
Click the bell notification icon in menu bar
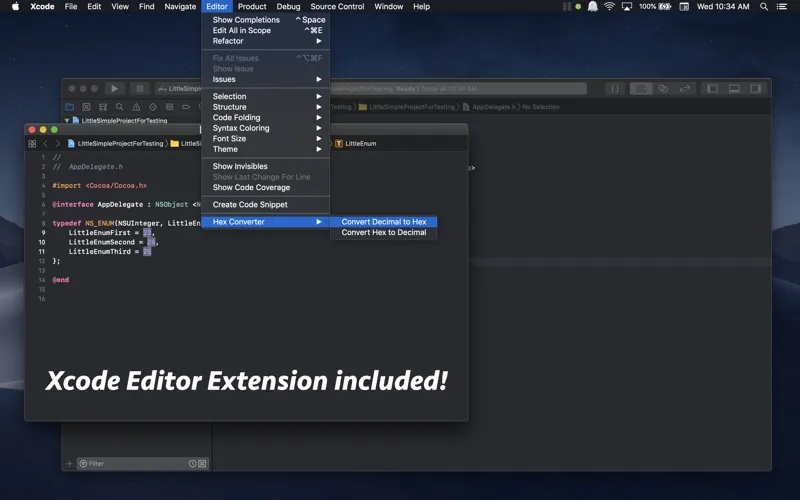[592, 7]
